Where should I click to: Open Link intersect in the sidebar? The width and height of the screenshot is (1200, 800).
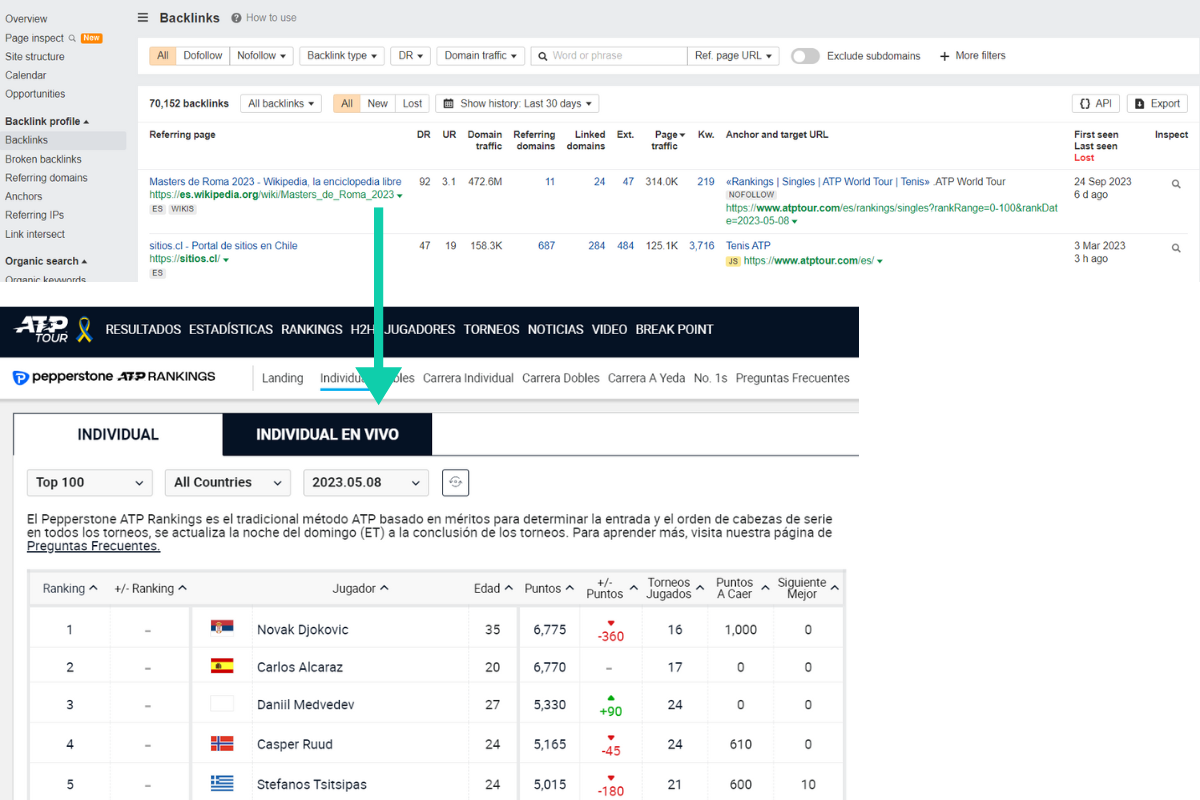click(x=35, y=234)
